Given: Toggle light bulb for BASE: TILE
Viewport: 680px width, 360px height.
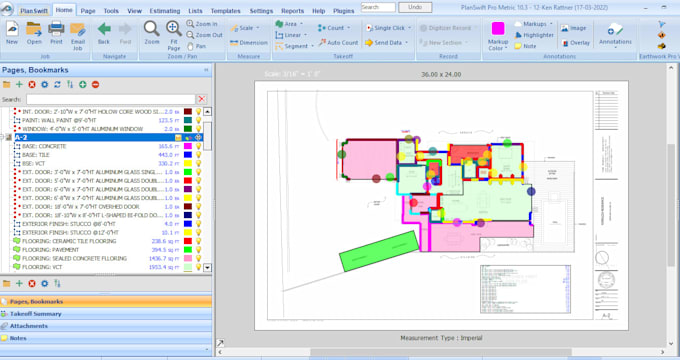Looking at the screenshot, I should point(198,155).
